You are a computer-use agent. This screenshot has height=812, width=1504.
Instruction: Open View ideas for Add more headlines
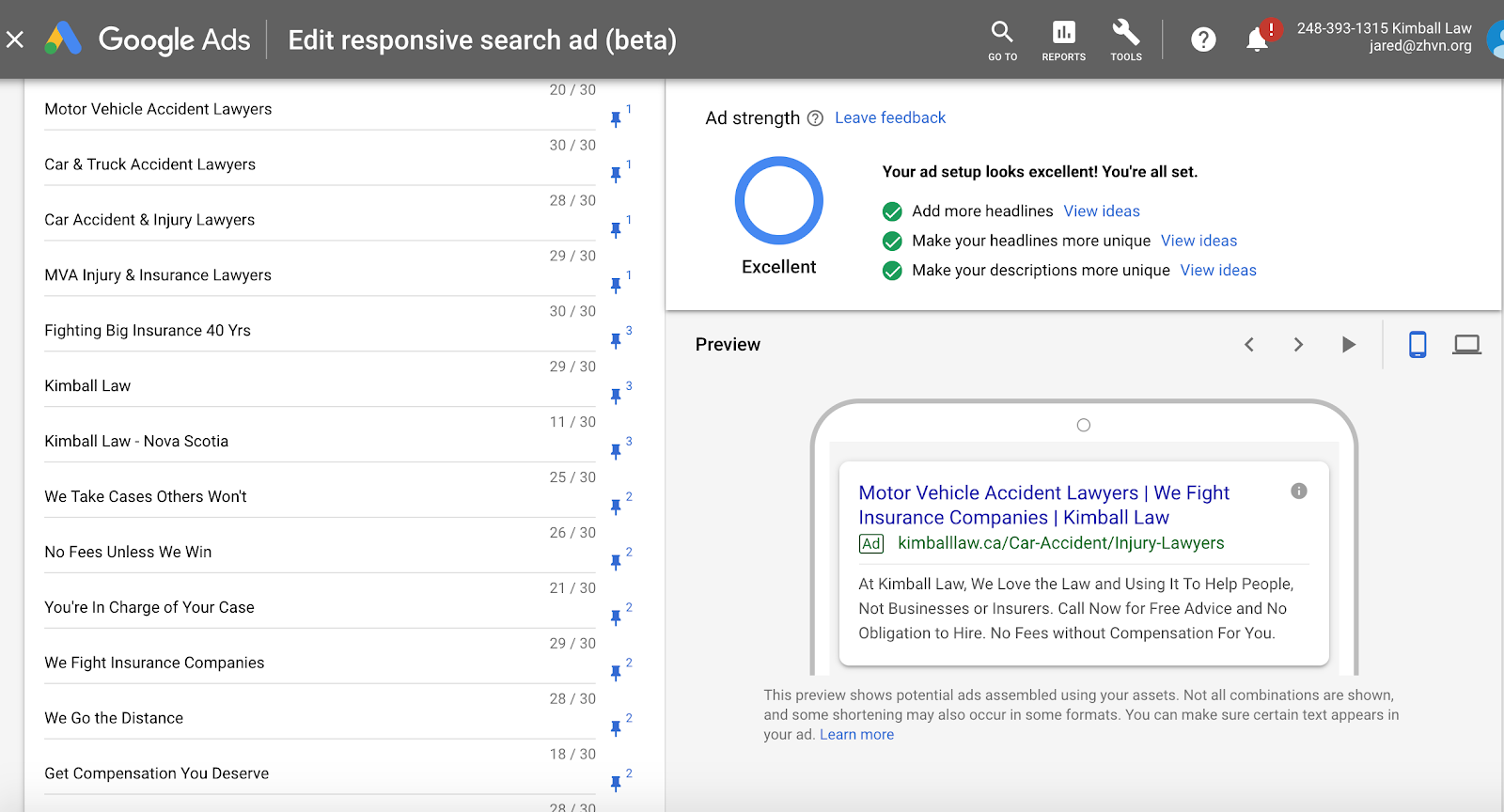[1102, 211]
